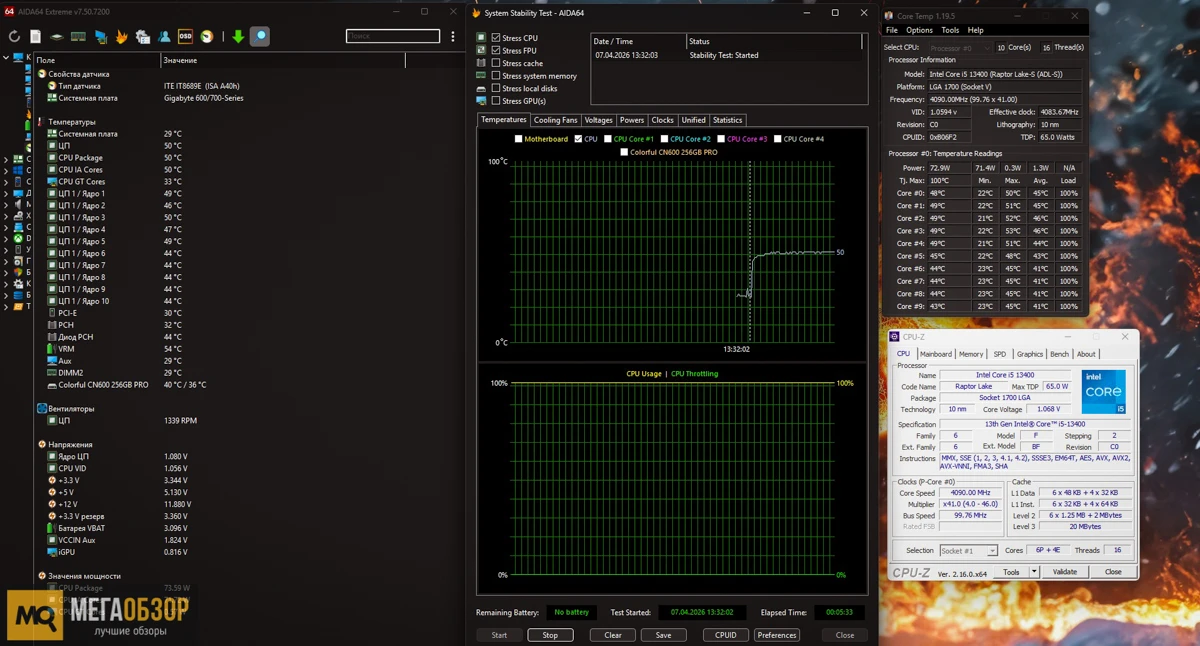Click the refresh icon in AIDA64 toolbar
1200x646 pixels.
click(14, 35)
